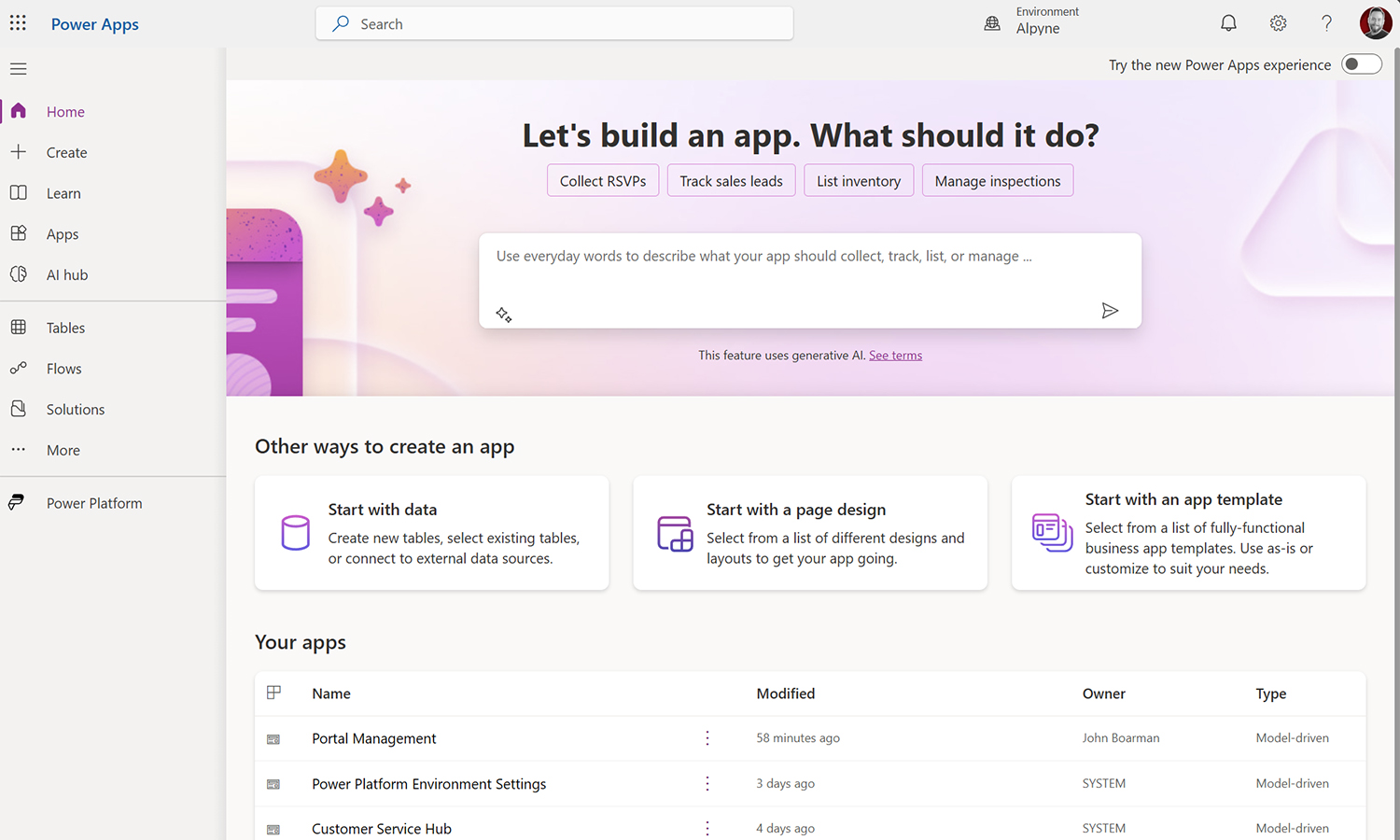Open the Solutions section
The width and height of the screenshot is (1400, 840).
point(75,409)
